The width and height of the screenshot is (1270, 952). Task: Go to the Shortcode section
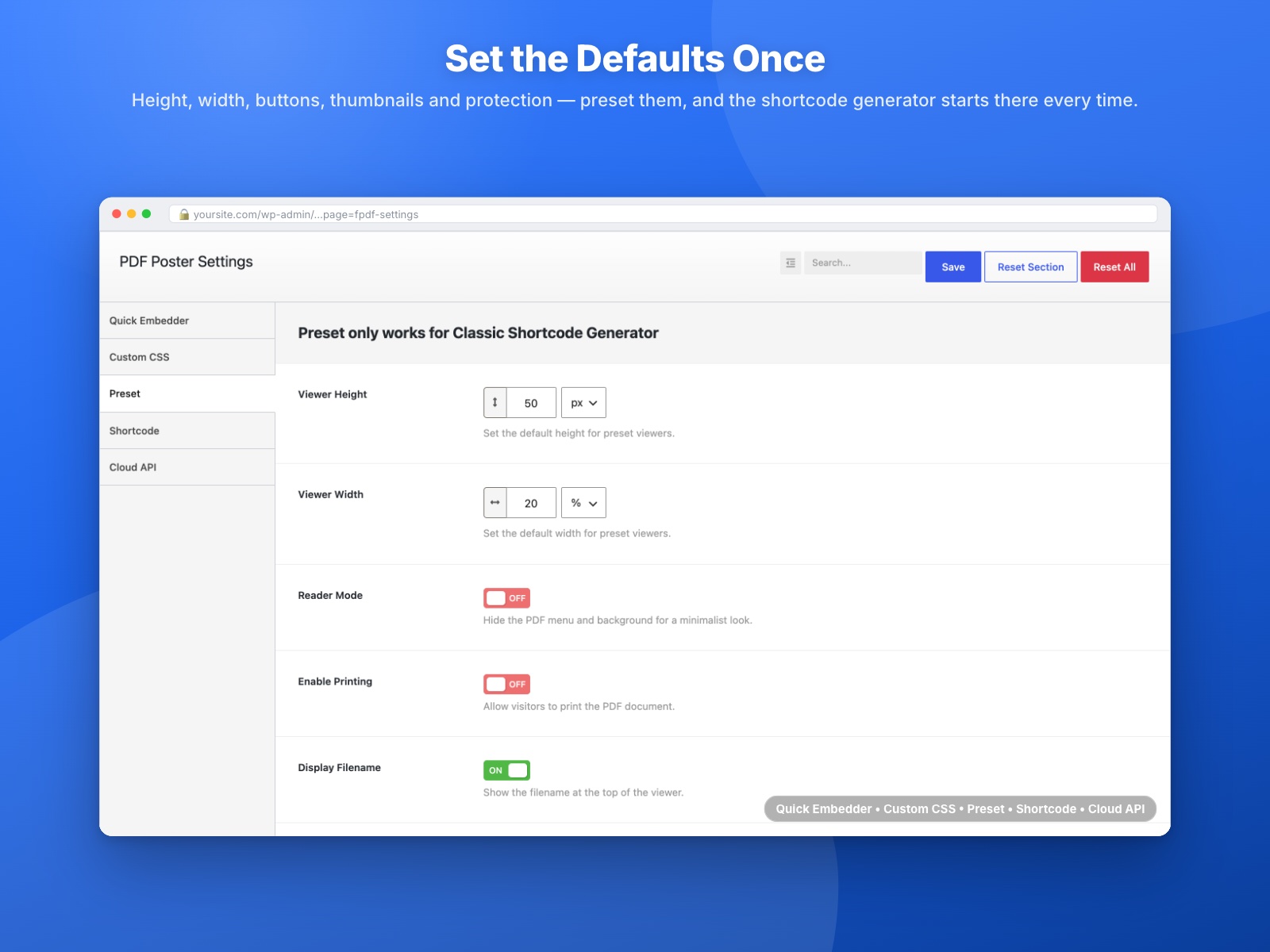[x=187, y=431]
